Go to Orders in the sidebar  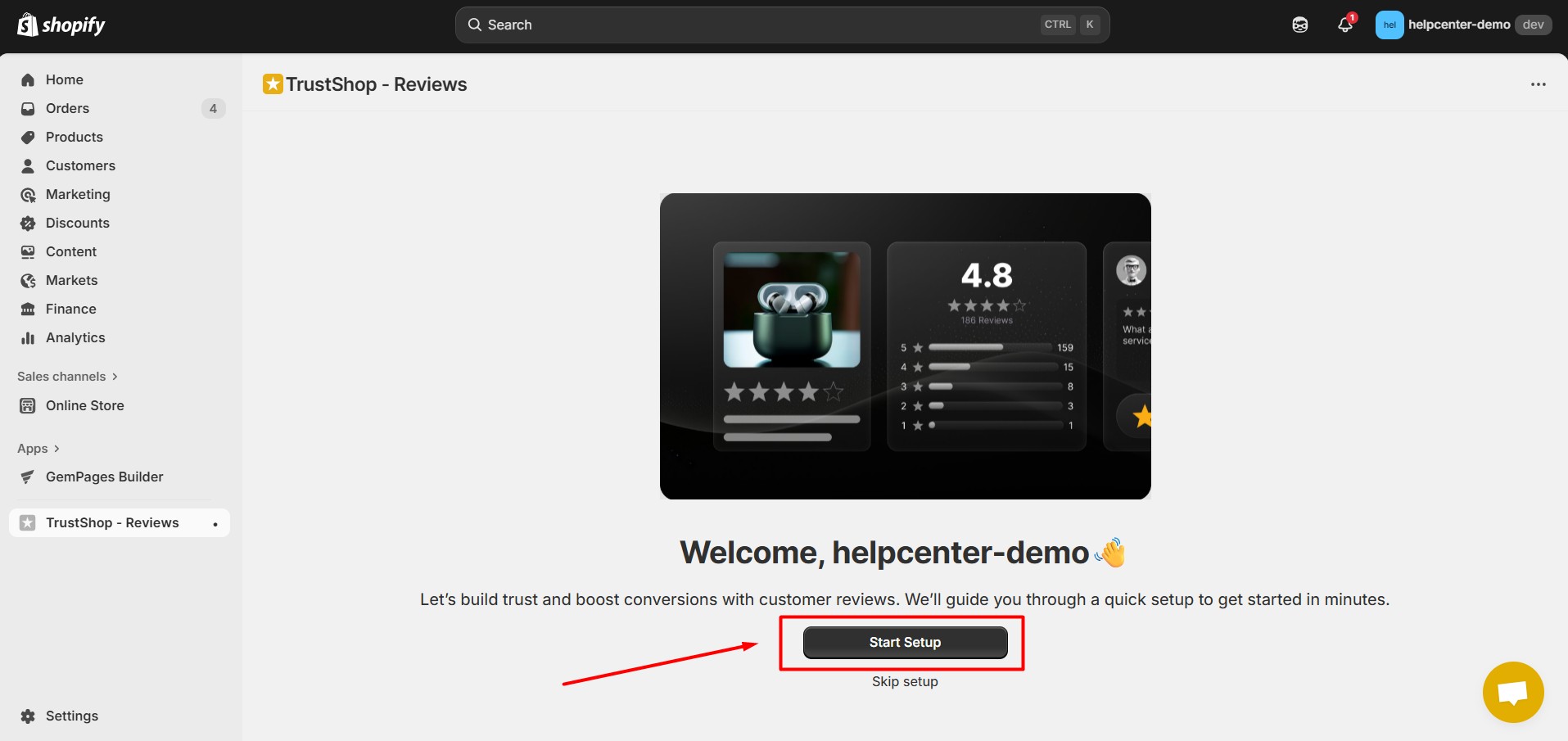(67, 108)
